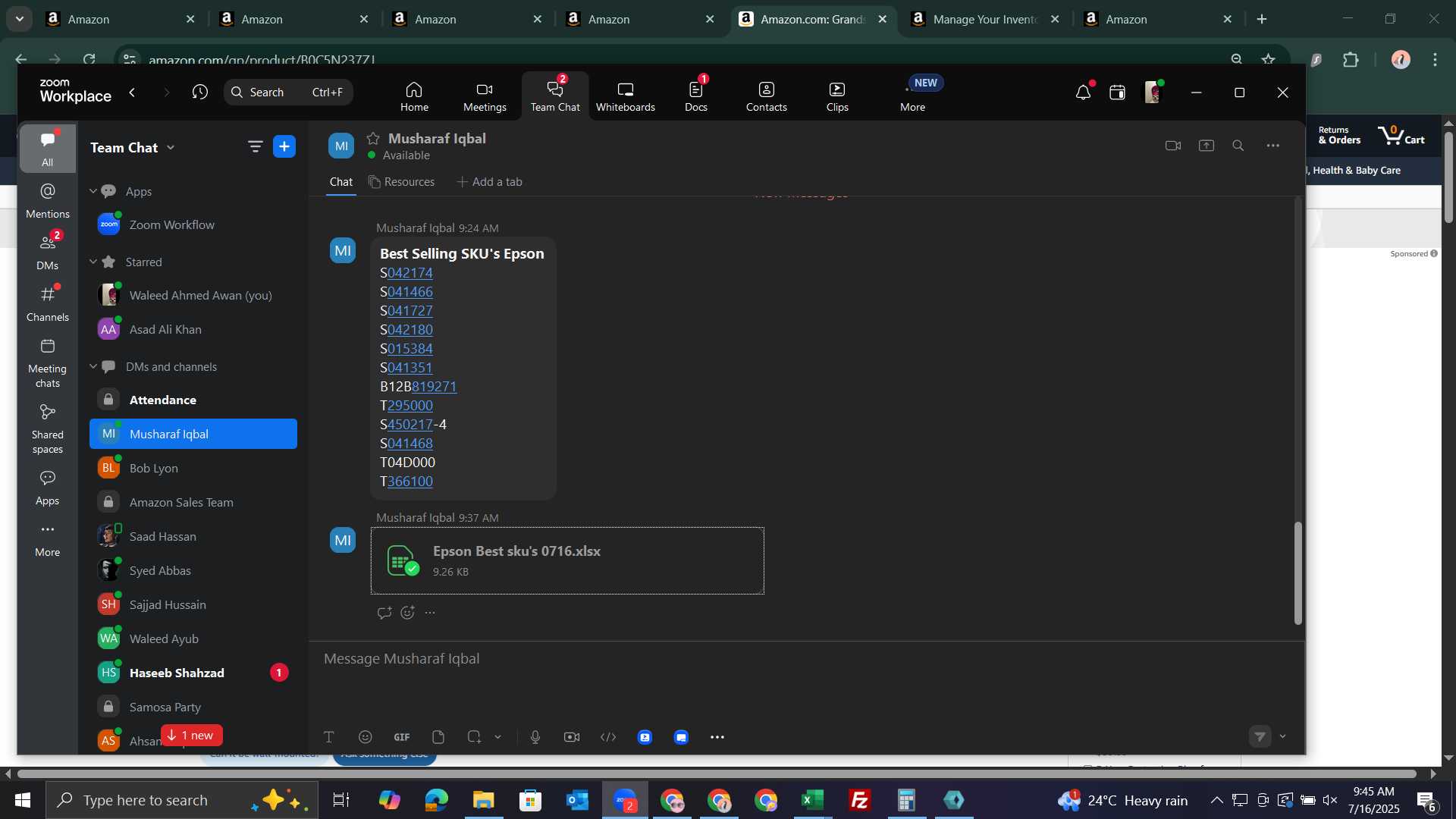
Task: Open the GIF picker
Action: tap(402, 737)
